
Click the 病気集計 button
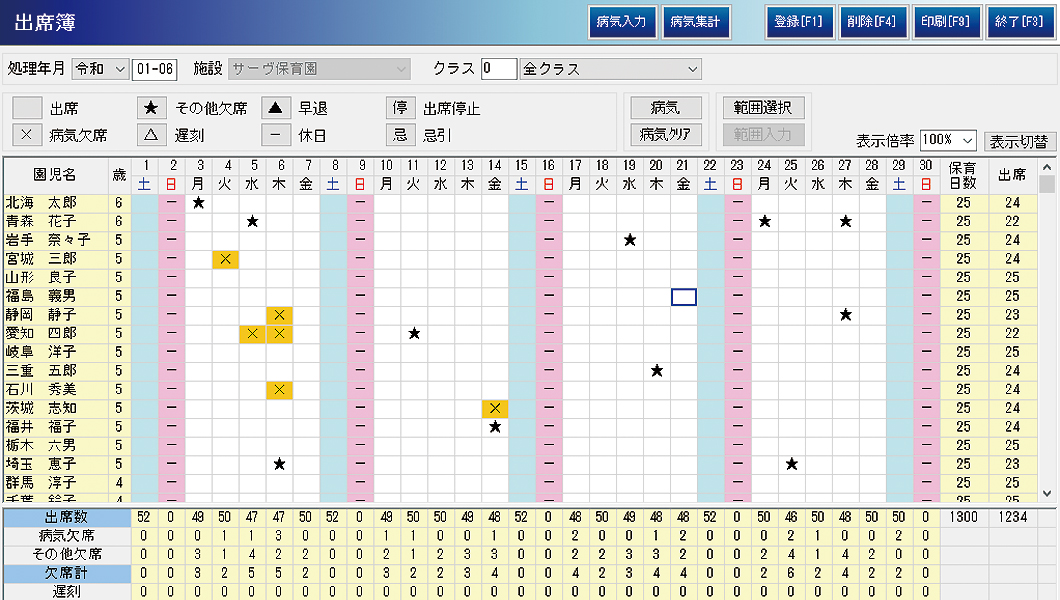696,22
